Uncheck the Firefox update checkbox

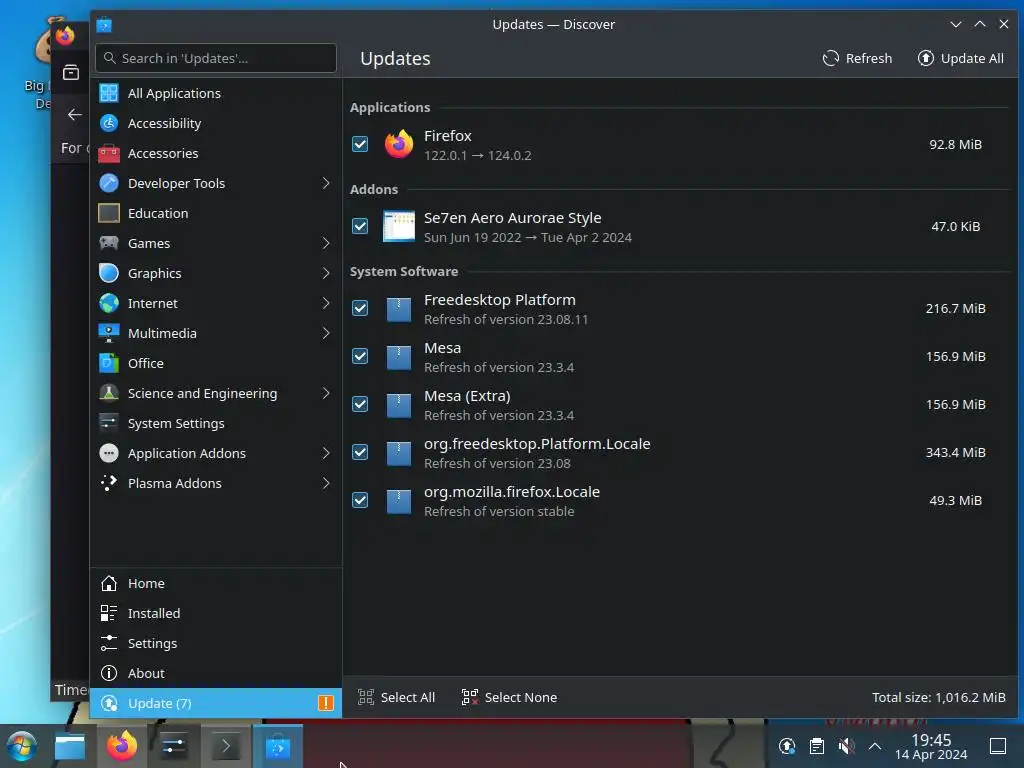click(x=360, y=144)
